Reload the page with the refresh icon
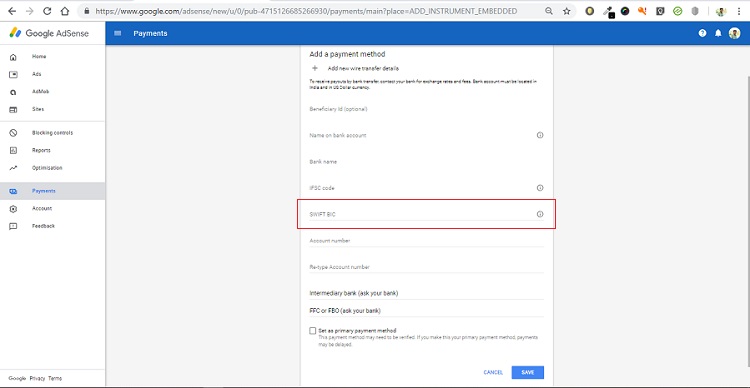Screen dimensions: 750x388 [x=47, y=11]
